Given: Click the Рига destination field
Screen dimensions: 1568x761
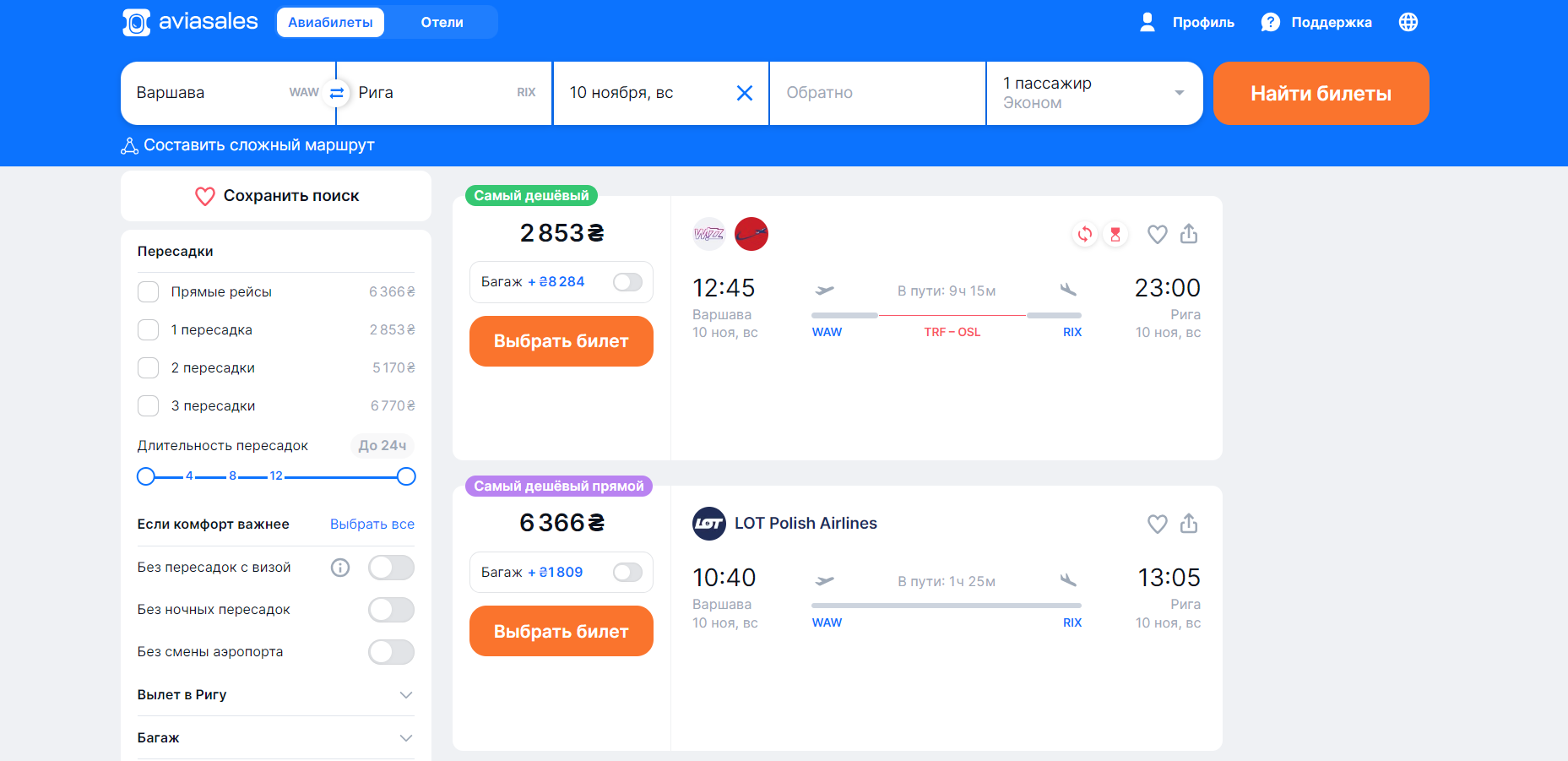Looking at the screenshot, I should click(x=444, y=93).
